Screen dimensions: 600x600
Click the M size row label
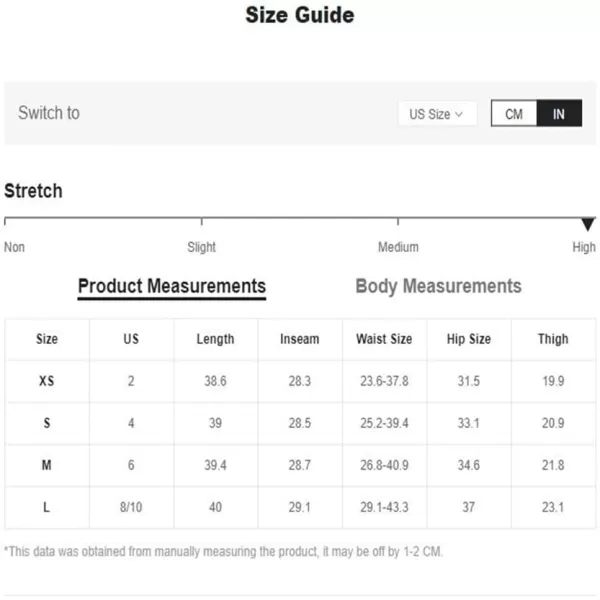pos(47,465)
